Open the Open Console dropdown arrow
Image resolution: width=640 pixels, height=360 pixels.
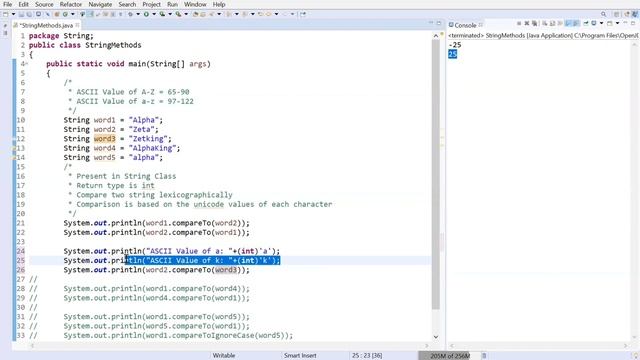(618, 23)
